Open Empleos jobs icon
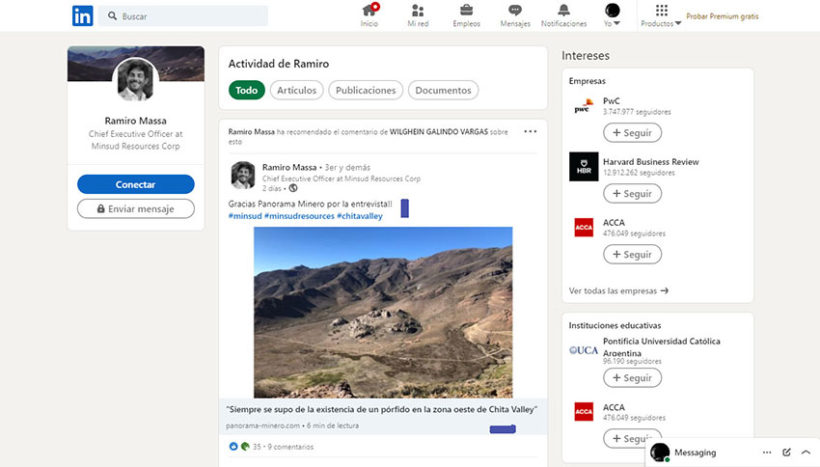The width and height of the screenshot is (820, 467). 466,11
